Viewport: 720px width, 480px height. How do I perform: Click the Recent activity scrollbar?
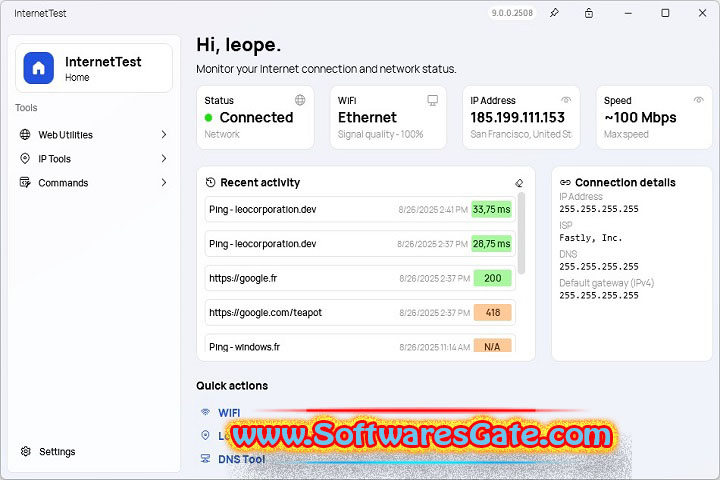click(x=521, y=233)
